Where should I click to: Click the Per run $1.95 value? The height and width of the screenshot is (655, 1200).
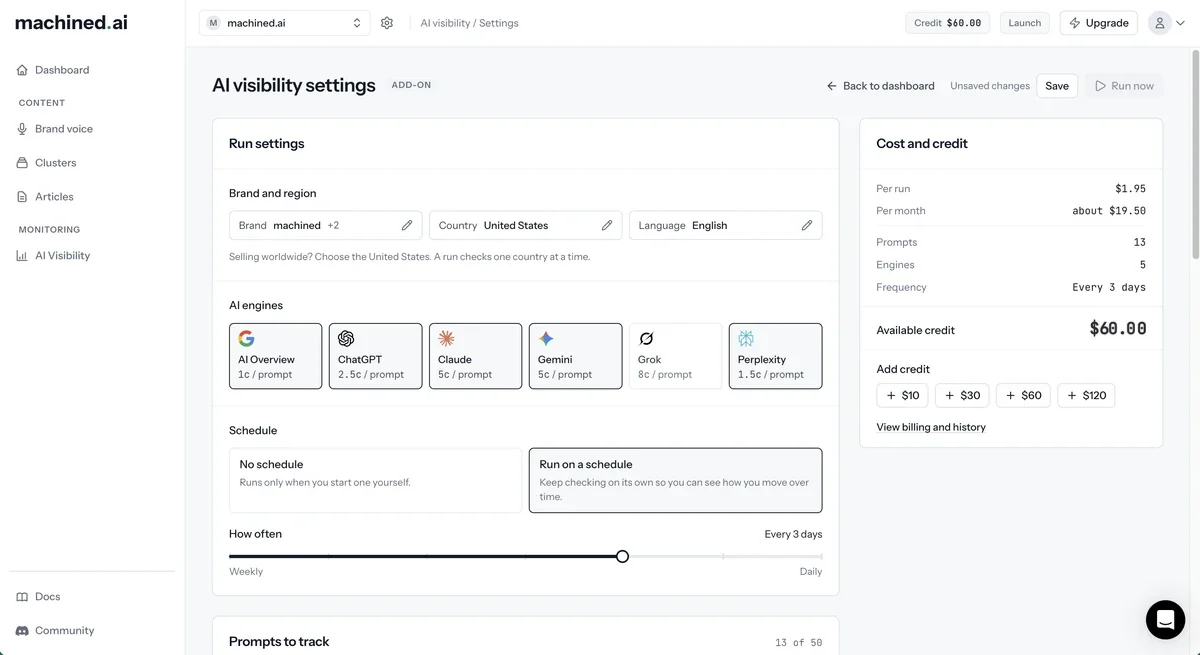pyautogui.click(x=1130, y=189)
